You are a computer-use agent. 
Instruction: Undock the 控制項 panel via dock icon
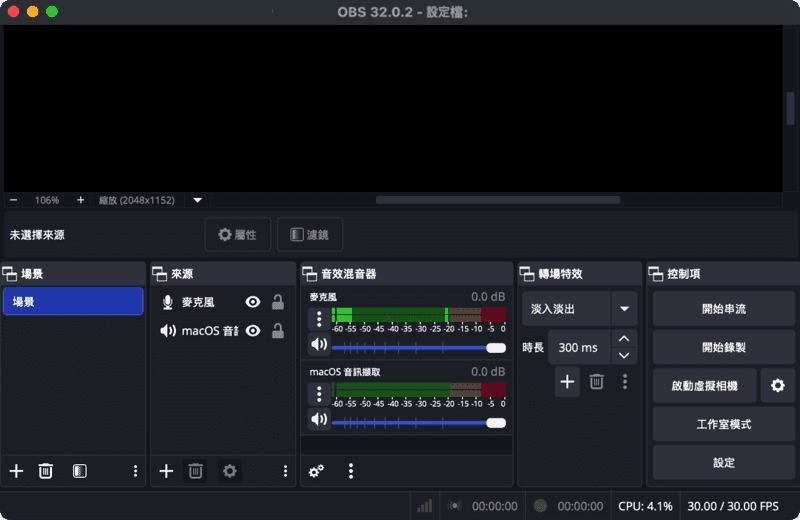656,274
